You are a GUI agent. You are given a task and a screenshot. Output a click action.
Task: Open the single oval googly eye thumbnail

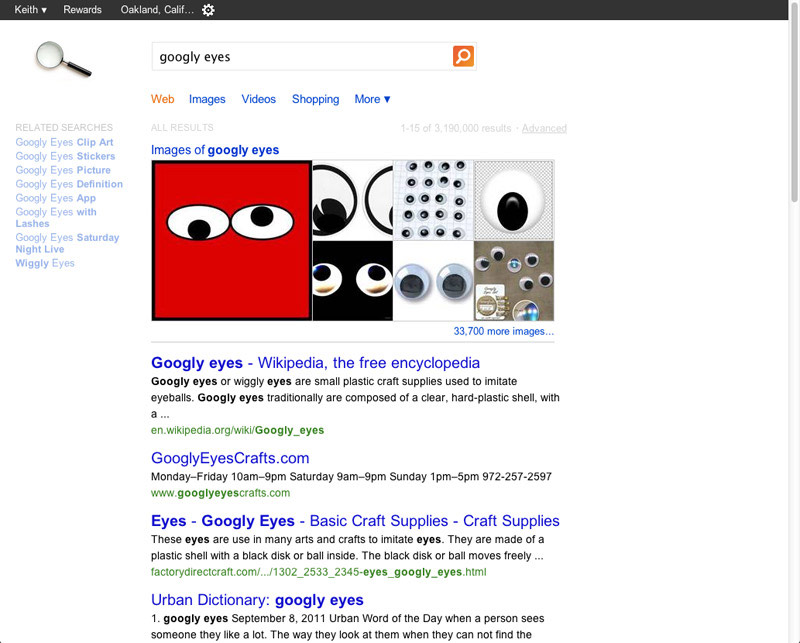pyautogui.click(x=514, y=200)
